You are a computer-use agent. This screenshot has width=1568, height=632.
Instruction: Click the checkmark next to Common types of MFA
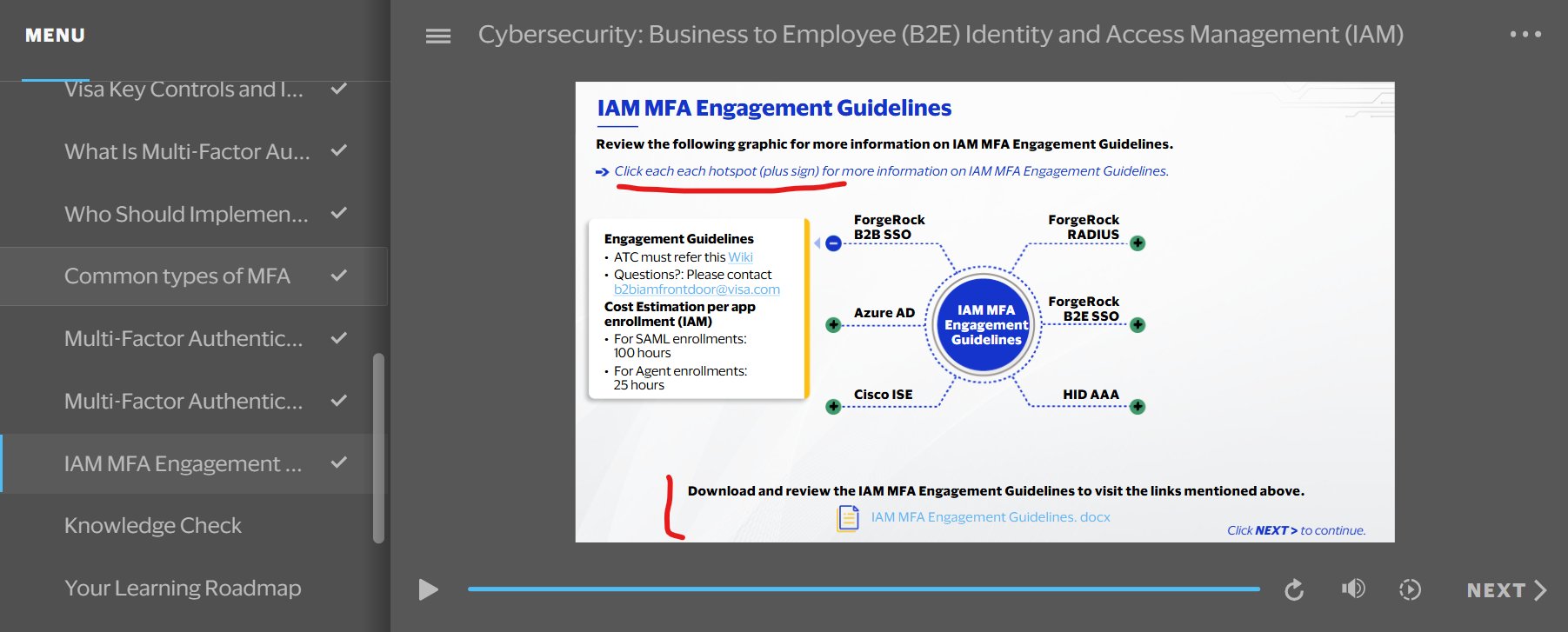point(339,276)
